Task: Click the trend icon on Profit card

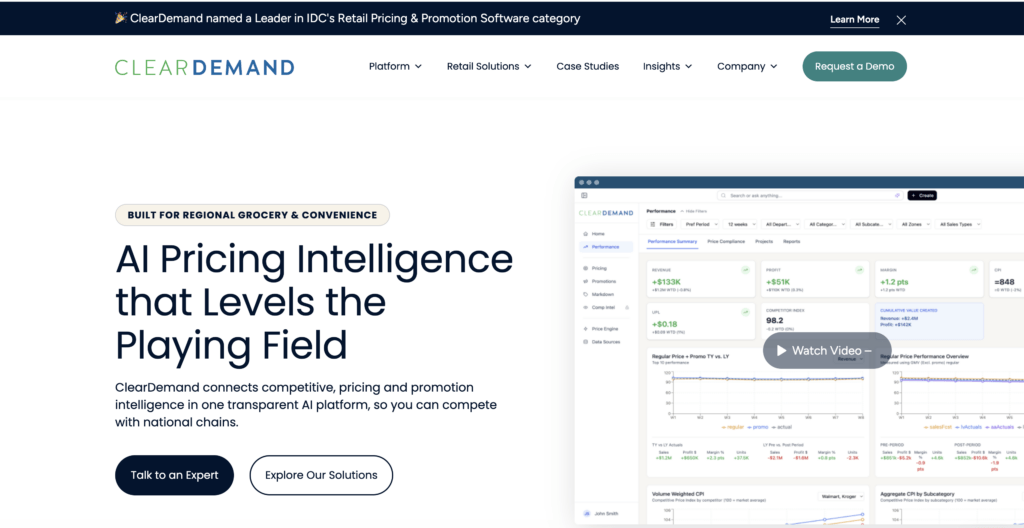Action: click(x=859, y=269)
